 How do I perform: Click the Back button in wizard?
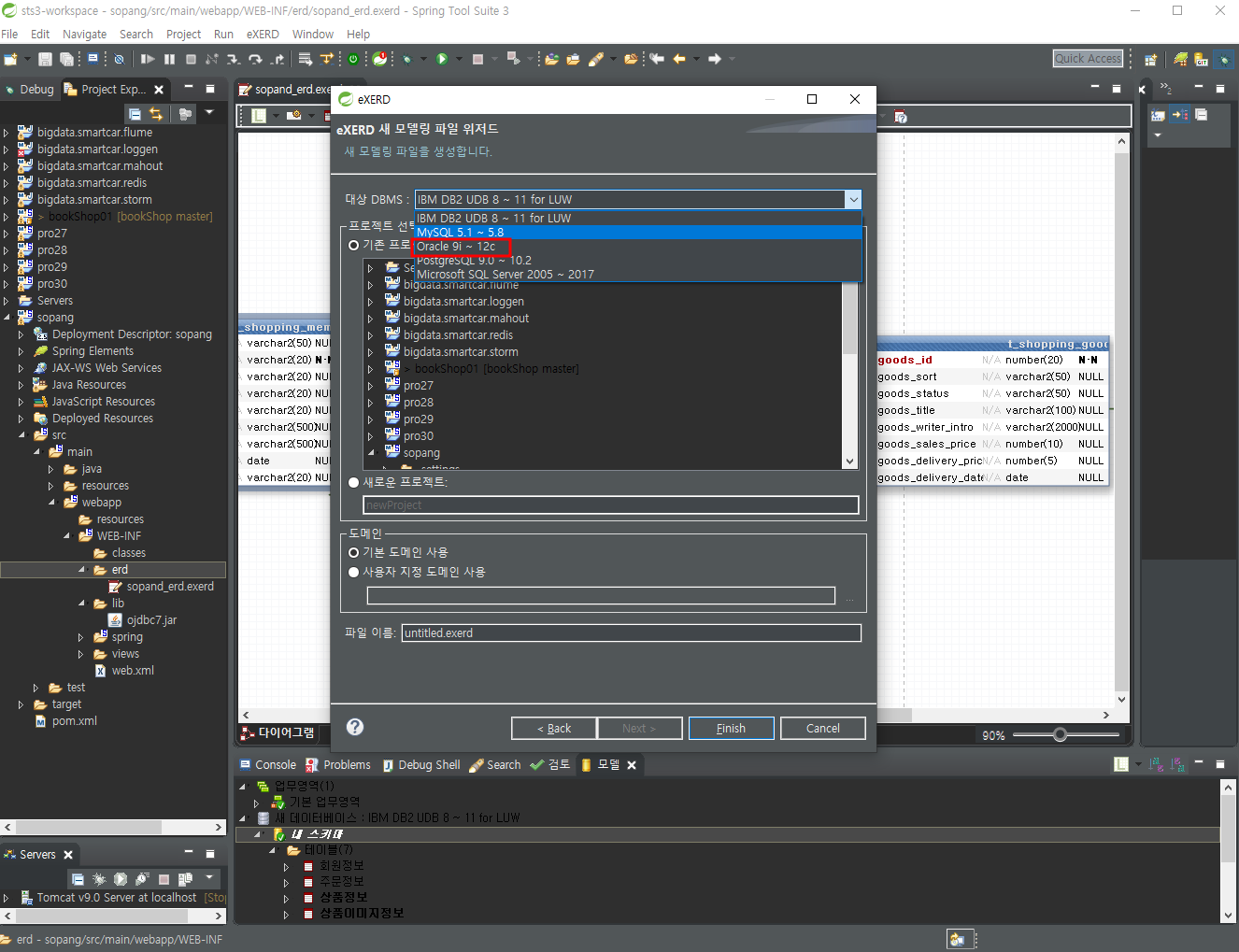554,728
